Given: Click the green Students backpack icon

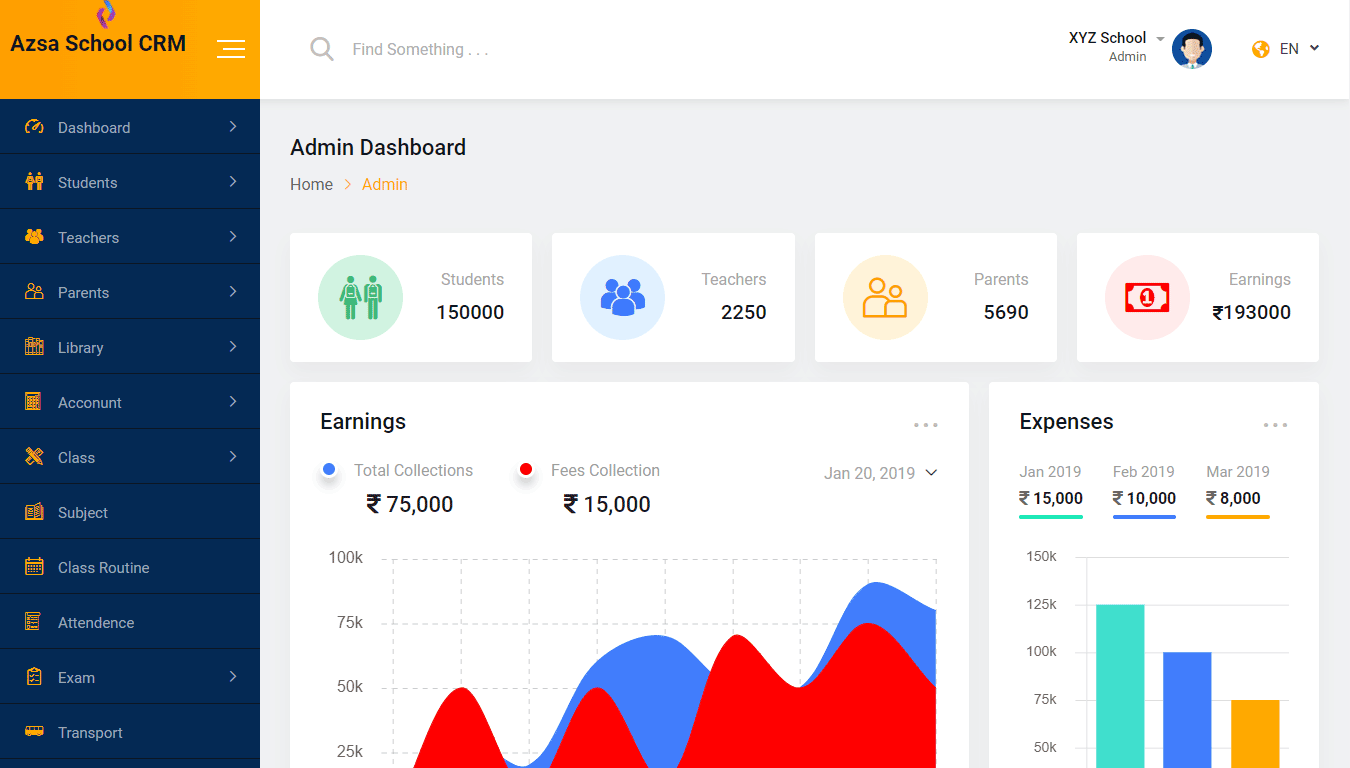Looking at the screenshot, I should tap(360, 297).
